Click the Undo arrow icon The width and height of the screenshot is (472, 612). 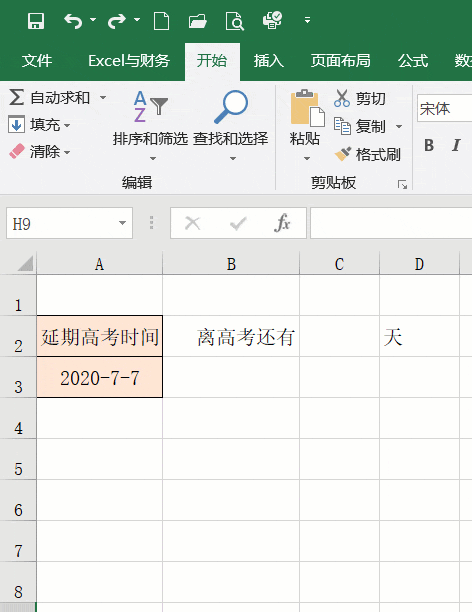click(73, 21)
